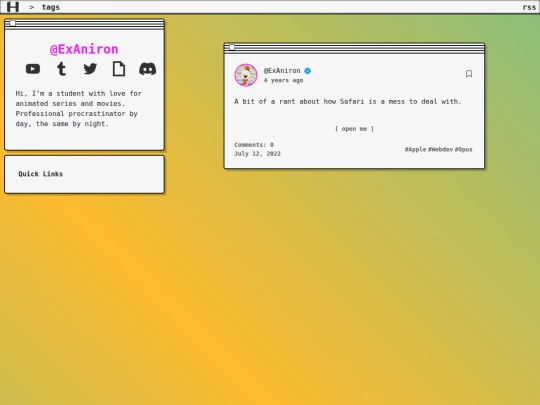540x405 pixels.
Task: Click the Safari rant post description text
Action: tap(348, 102)
